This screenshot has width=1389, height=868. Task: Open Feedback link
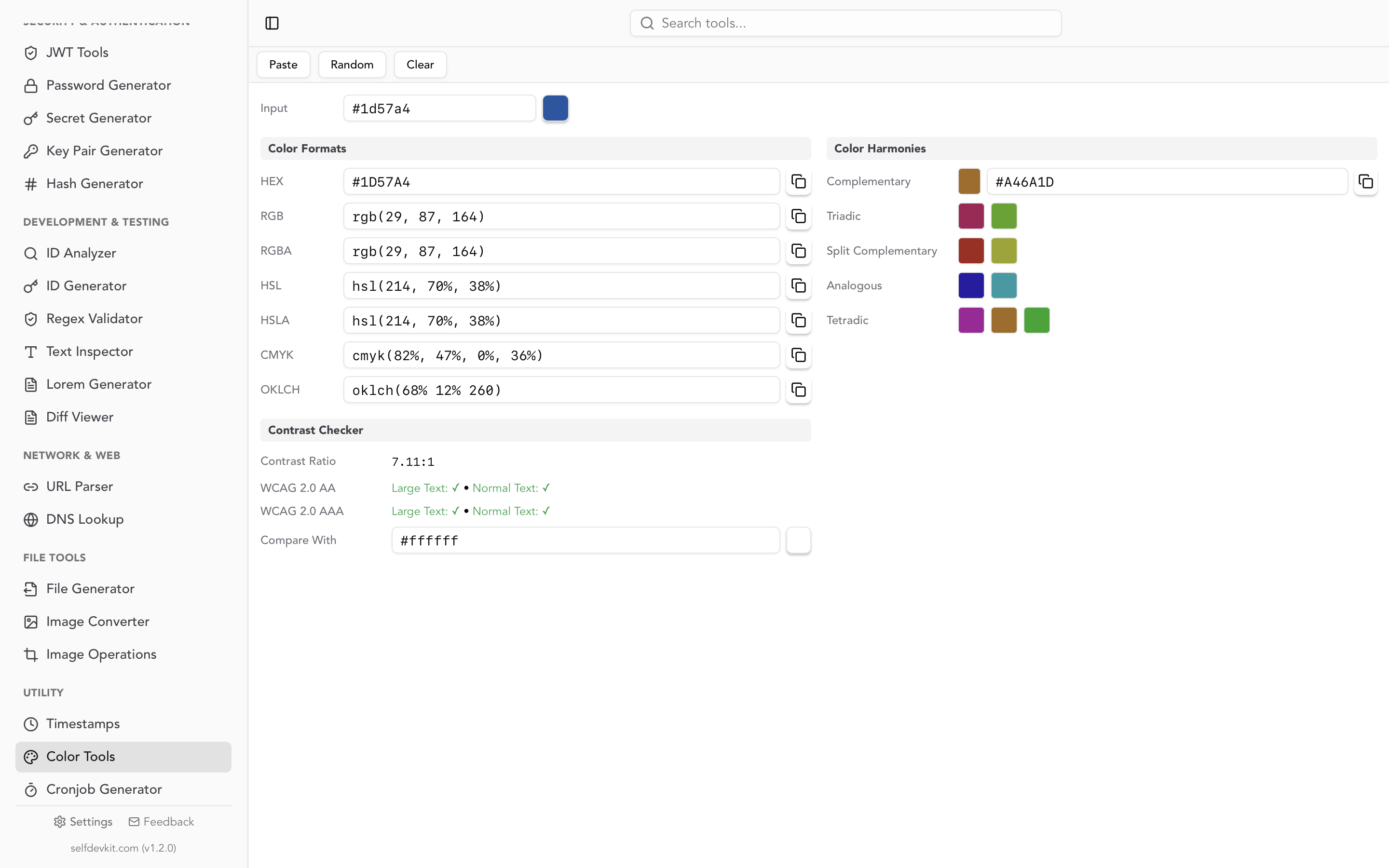[161, 822]
